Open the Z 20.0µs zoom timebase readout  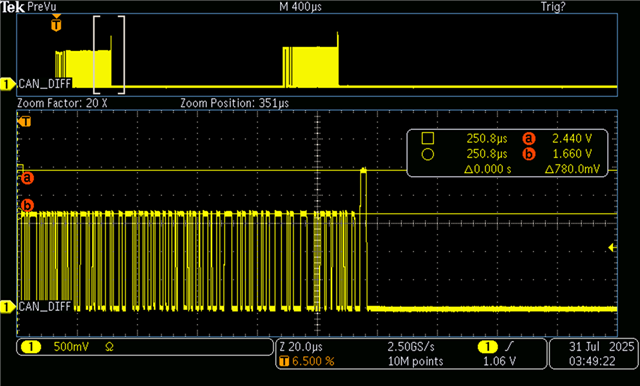pos(301,347)
